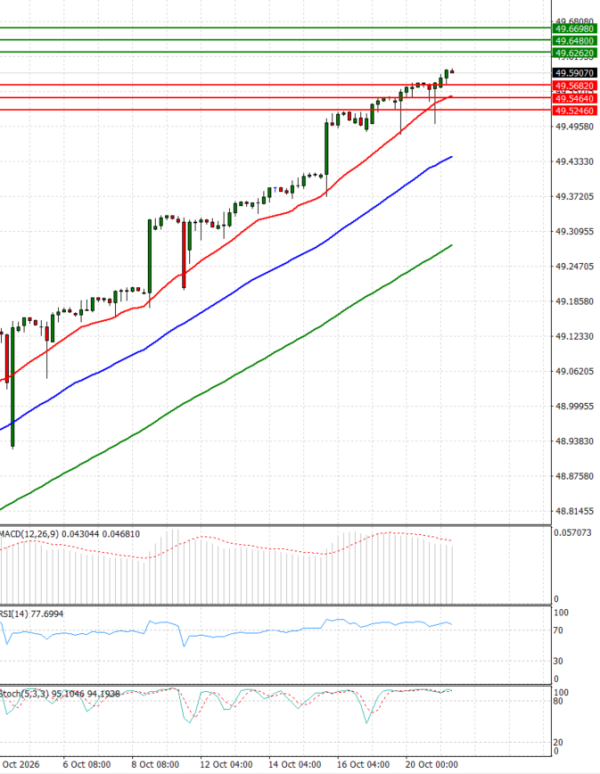Click the green 49.62620 resistance price label
600x774 pixels.
574,53
